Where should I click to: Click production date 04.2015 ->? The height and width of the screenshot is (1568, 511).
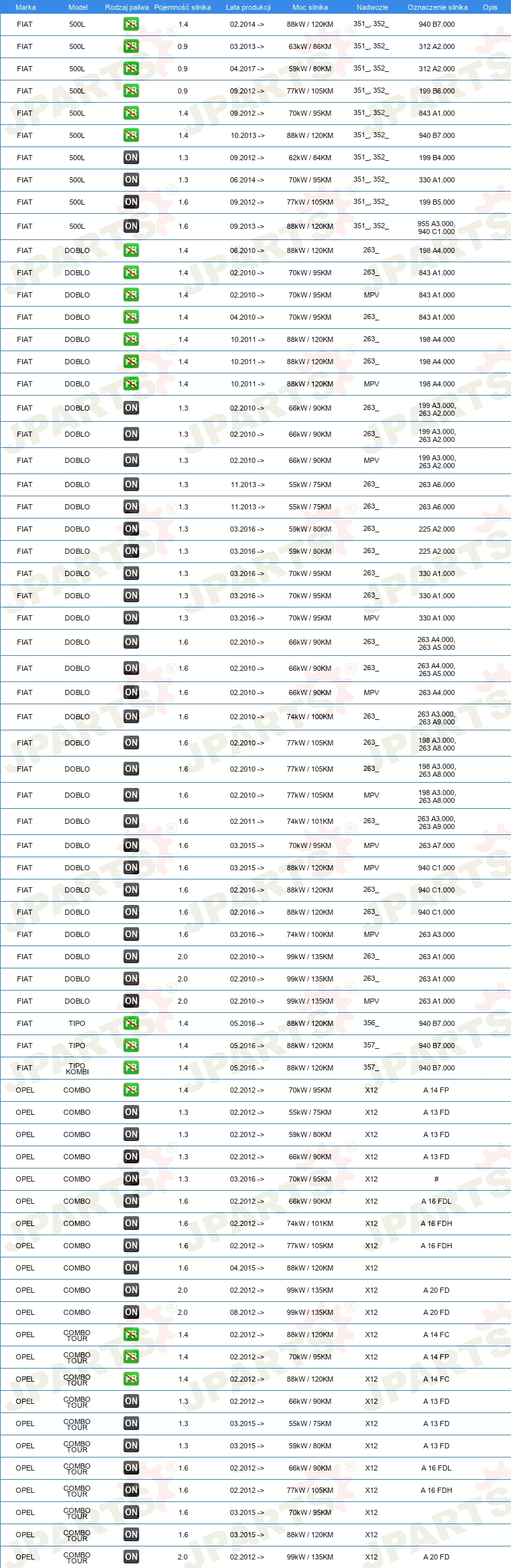click(x=247, y=1268)
